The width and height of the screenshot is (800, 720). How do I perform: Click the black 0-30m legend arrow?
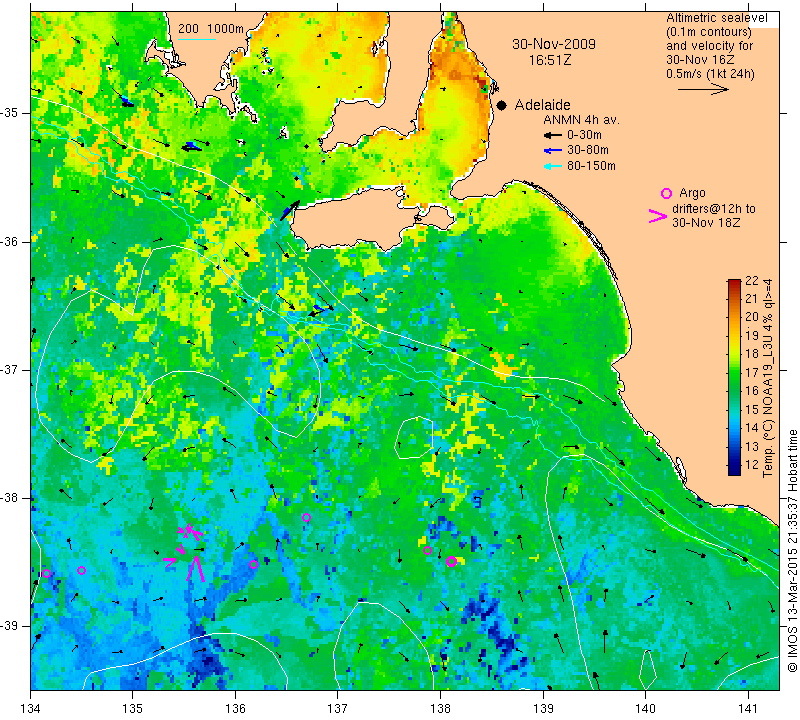pos(552,135)
